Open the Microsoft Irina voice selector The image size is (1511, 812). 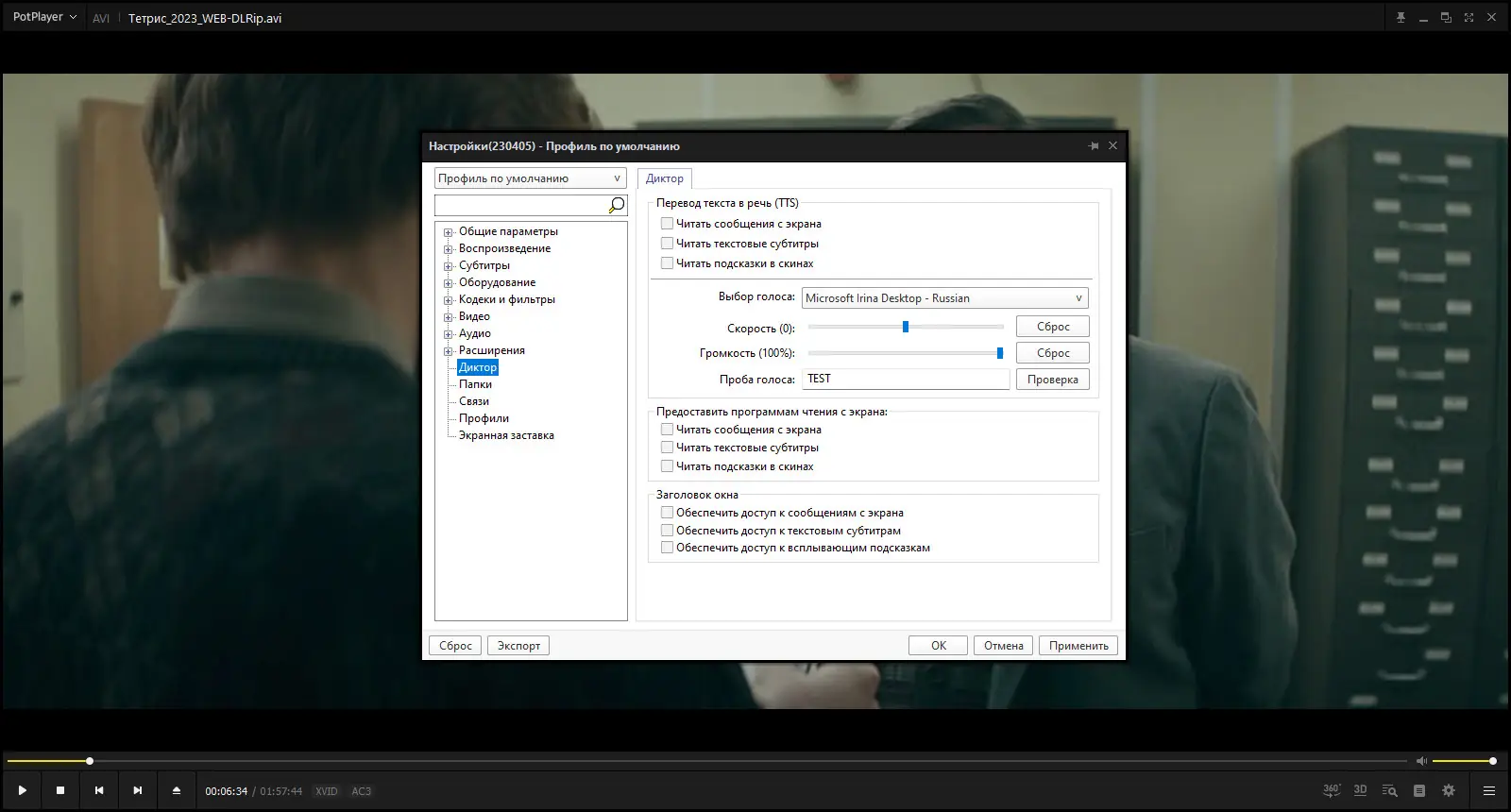(x=944, y=298)
